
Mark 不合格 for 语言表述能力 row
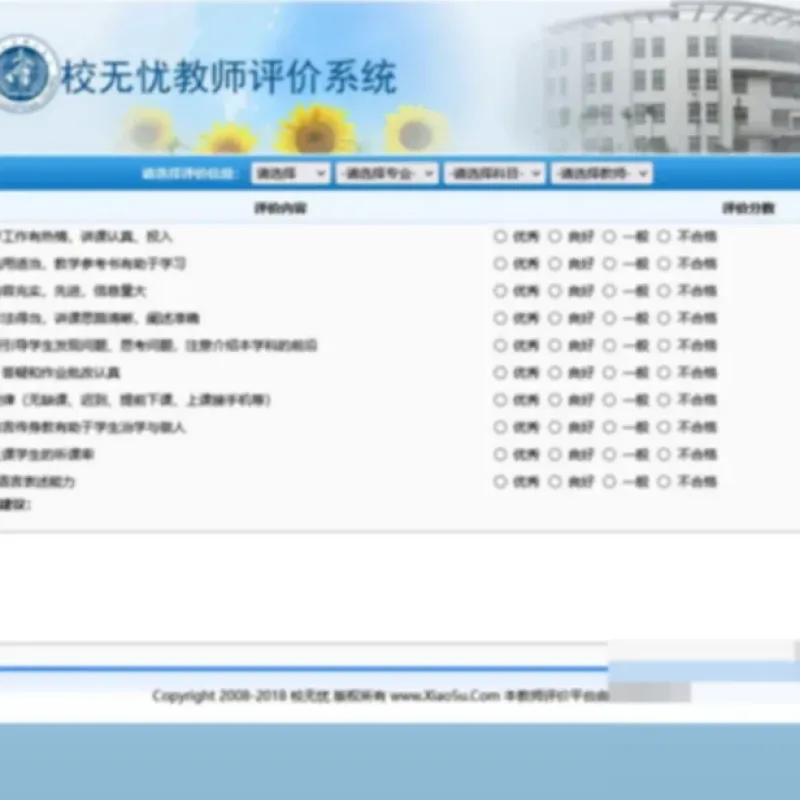click(x=663, y=481)
